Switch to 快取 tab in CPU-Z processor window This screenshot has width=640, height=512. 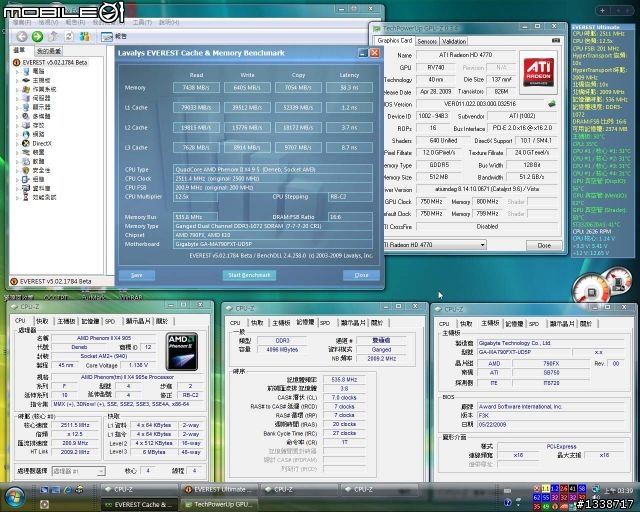[42, 321]
